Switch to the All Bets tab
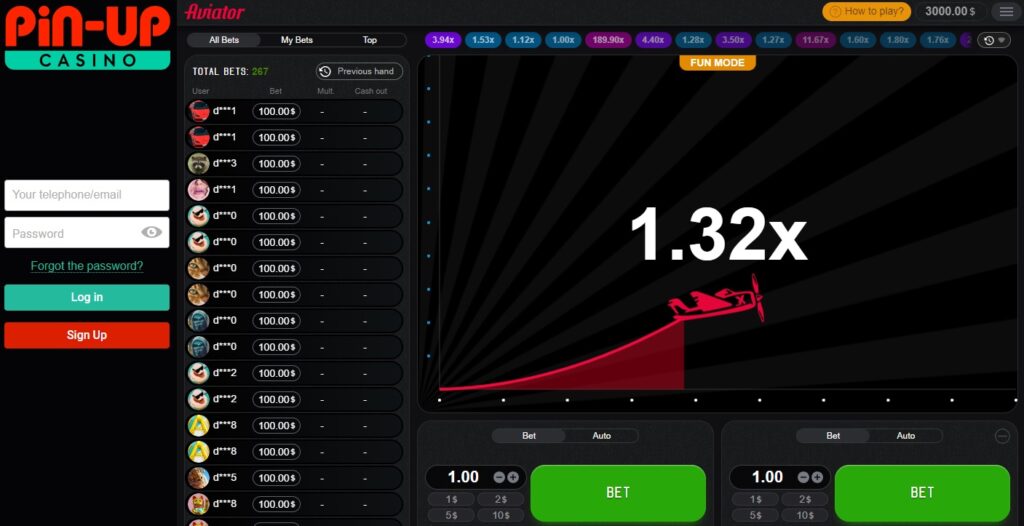 pos(224,40)
